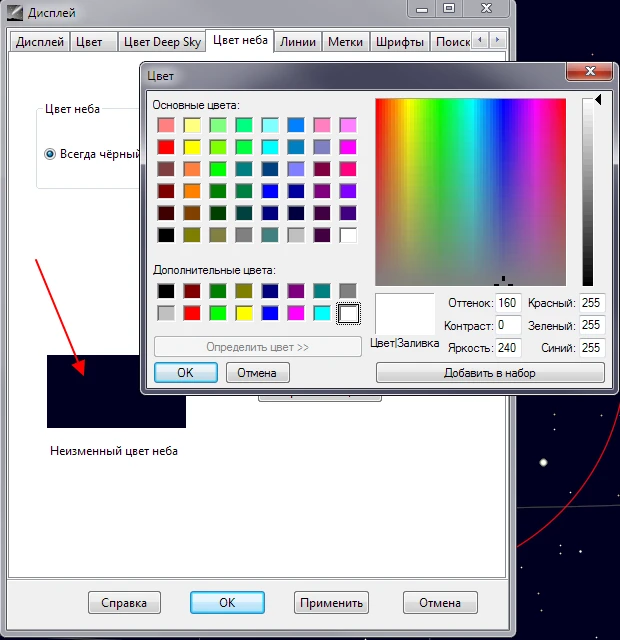The width and height of the screenshot is (620, 640).
Task: Select bright yellow in additional colors
Action: [x=244, y=313]
